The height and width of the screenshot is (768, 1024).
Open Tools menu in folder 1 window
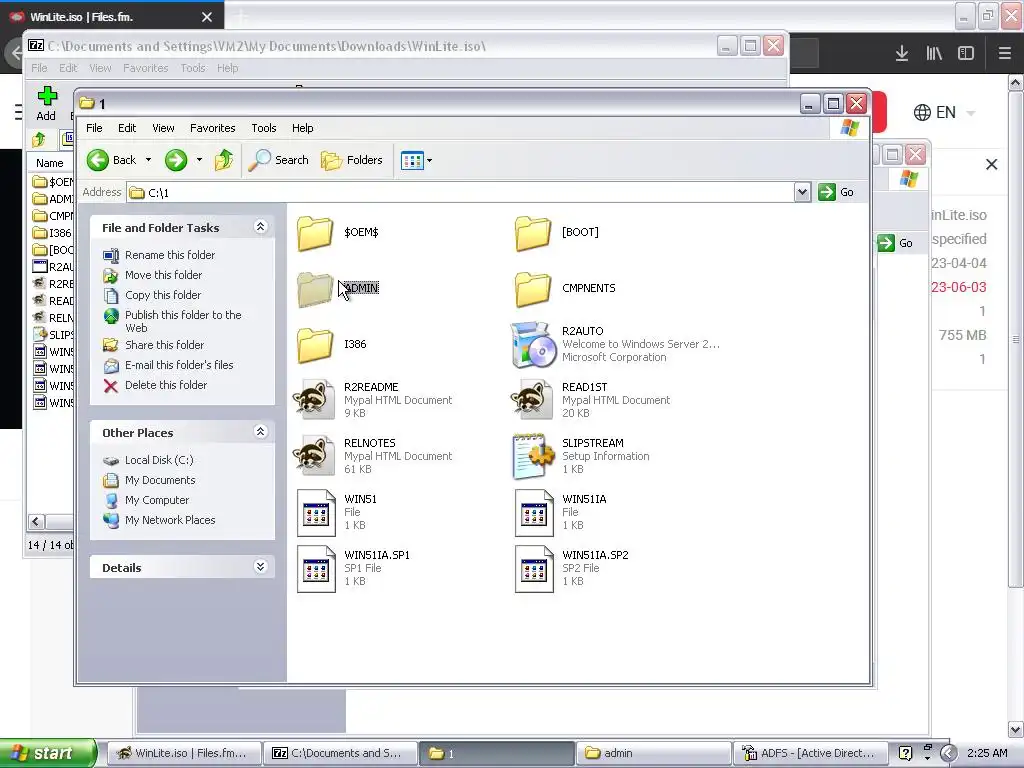coord(264,128)
